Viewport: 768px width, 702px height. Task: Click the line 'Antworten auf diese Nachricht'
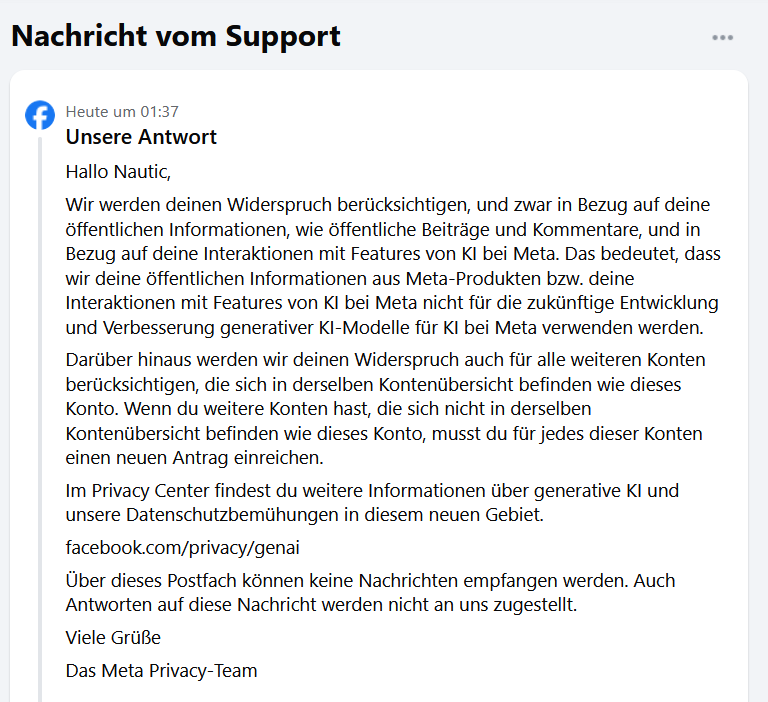[321, 605]
